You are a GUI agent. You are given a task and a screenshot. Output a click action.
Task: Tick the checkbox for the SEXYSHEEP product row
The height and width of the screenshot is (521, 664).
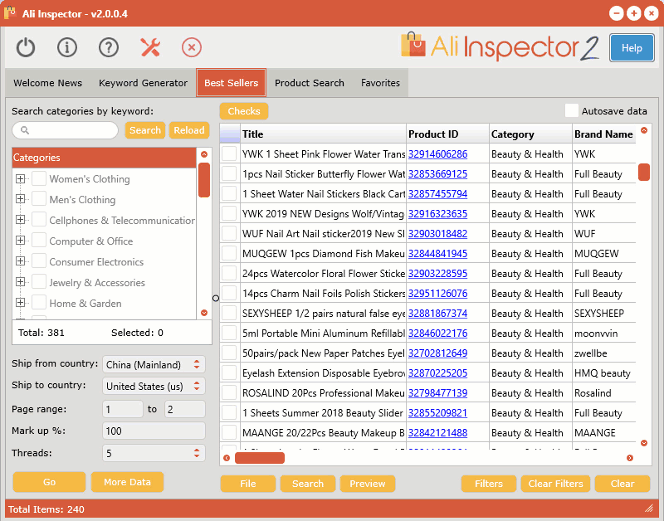[229, 313]
